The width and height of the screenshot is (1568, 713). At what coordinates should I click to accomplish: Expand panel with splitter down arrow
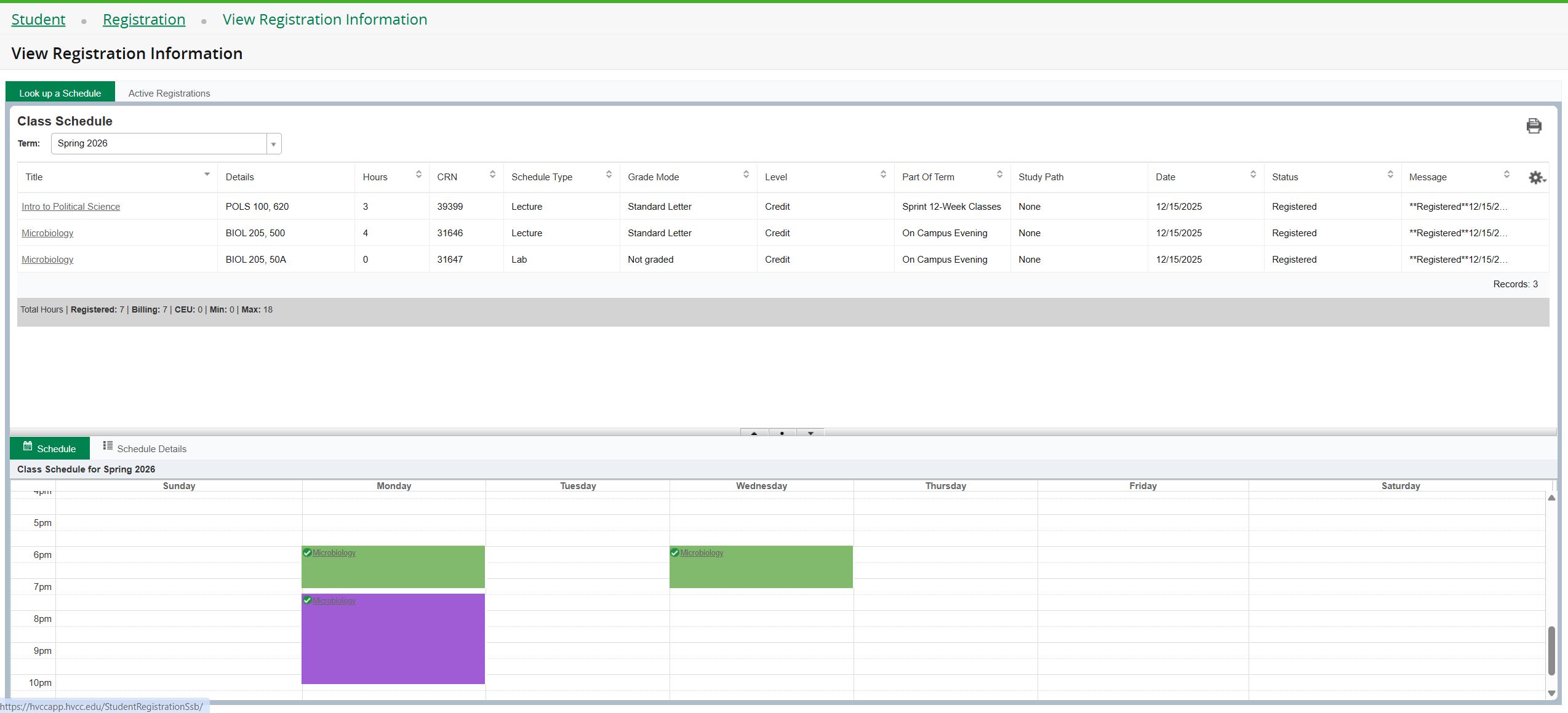pos(810,433)
